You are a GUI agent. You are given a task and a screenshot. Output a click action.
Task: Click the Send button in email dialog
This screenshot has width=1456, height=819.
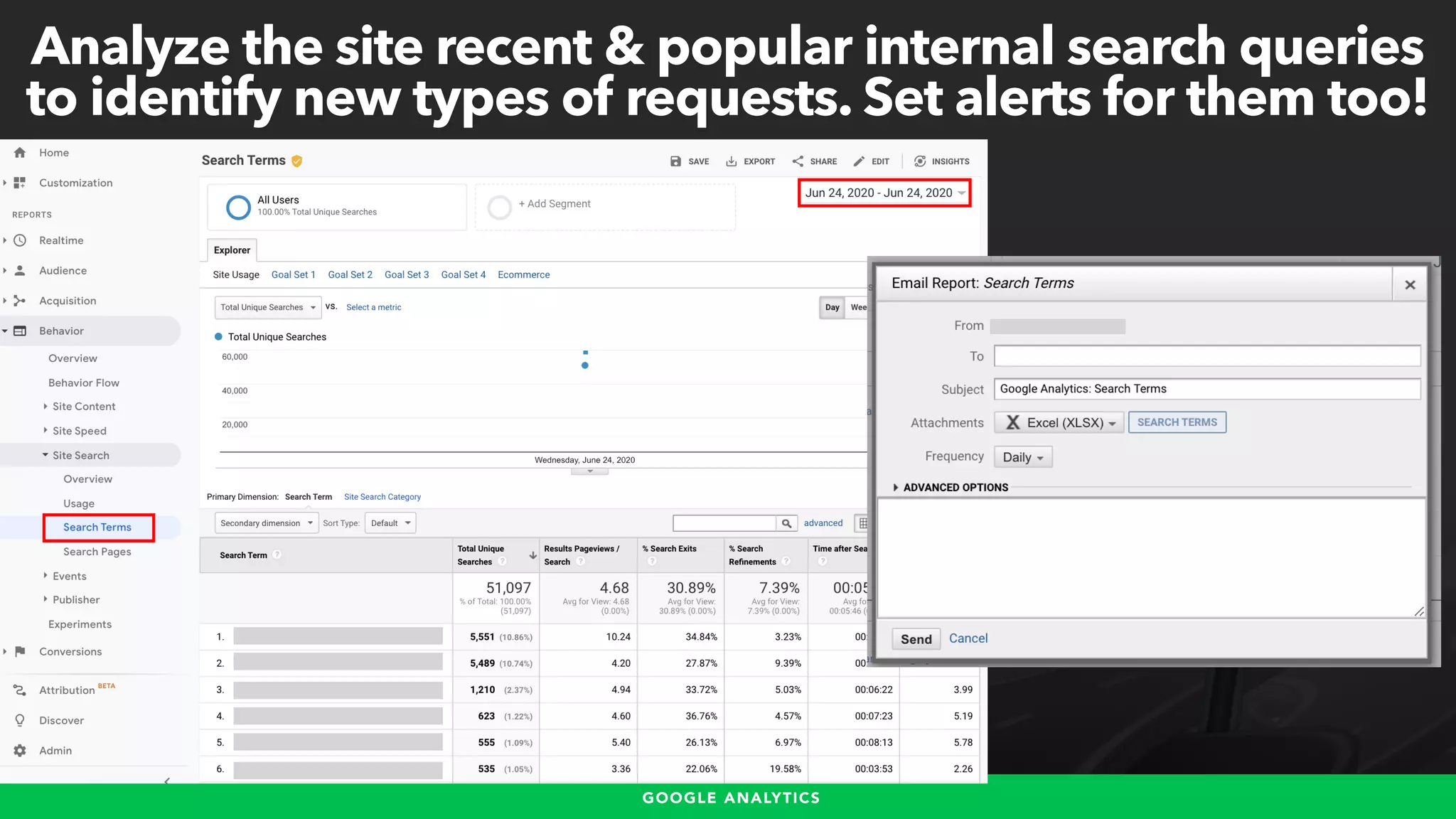(x=916, y=639)
